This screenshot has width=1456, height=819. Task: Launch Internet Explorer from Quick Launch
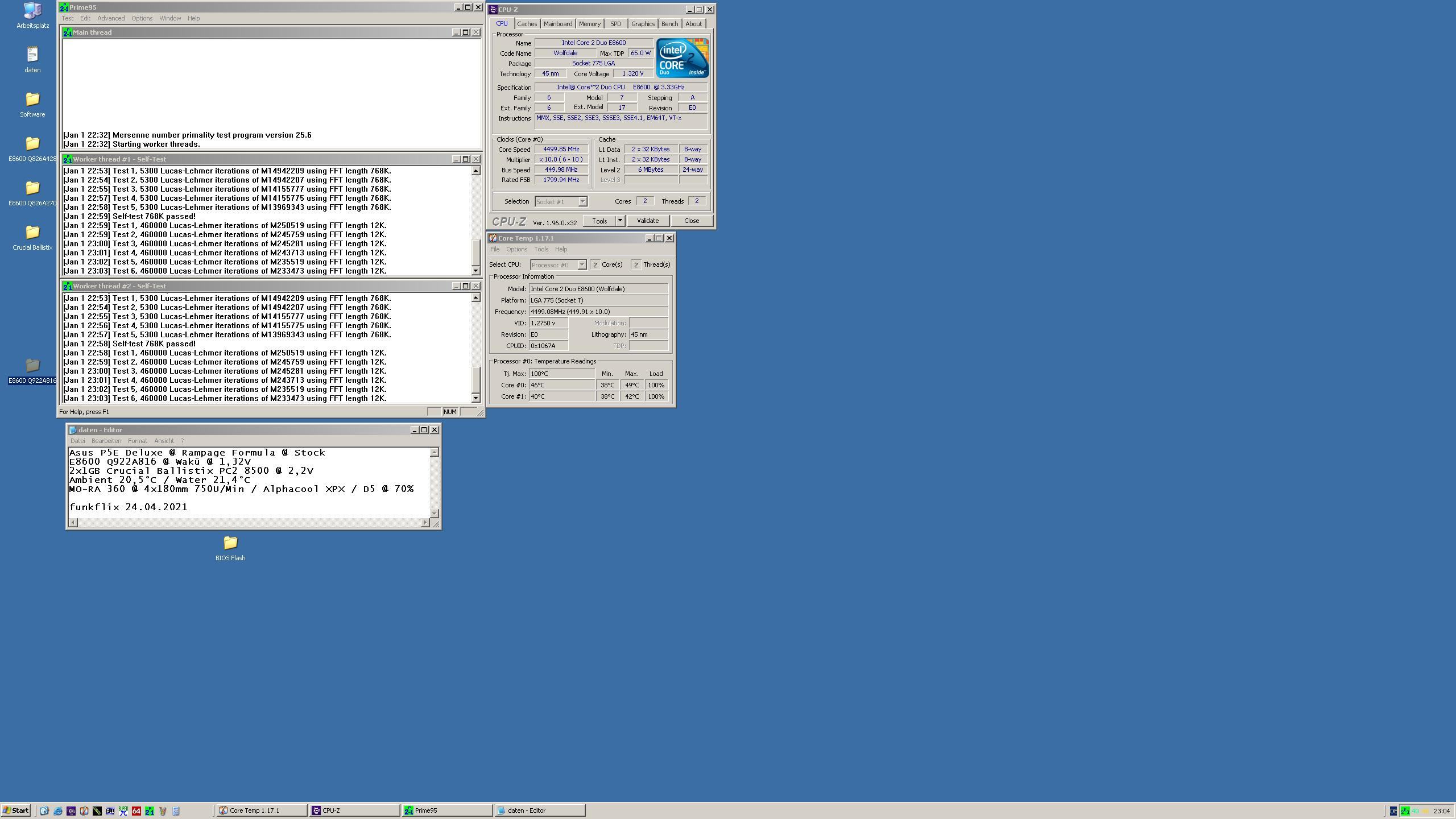click(58, 811)
